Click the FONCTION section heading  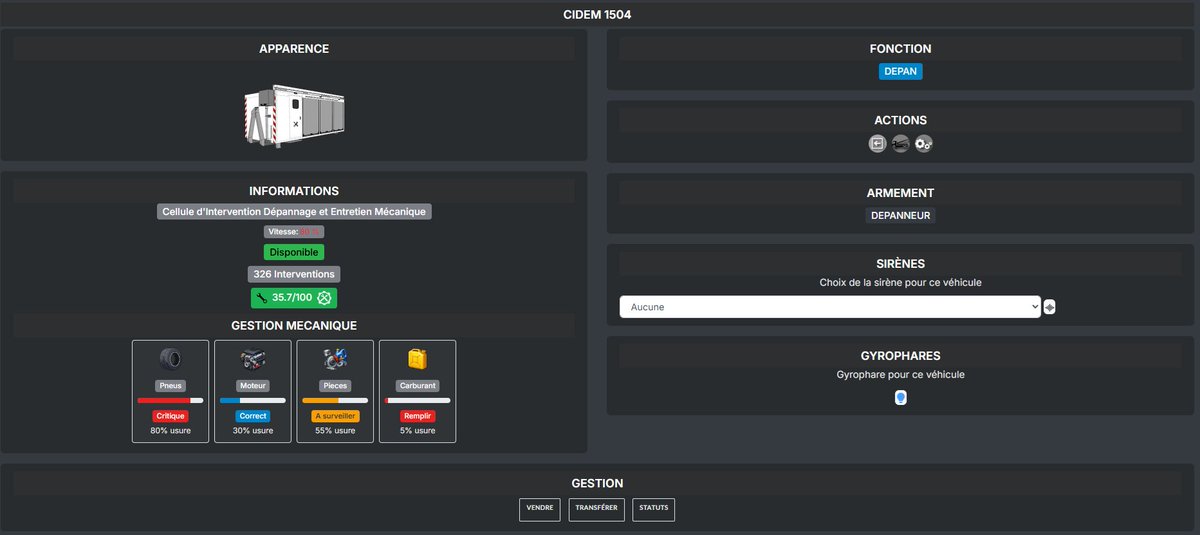[900, 49]
